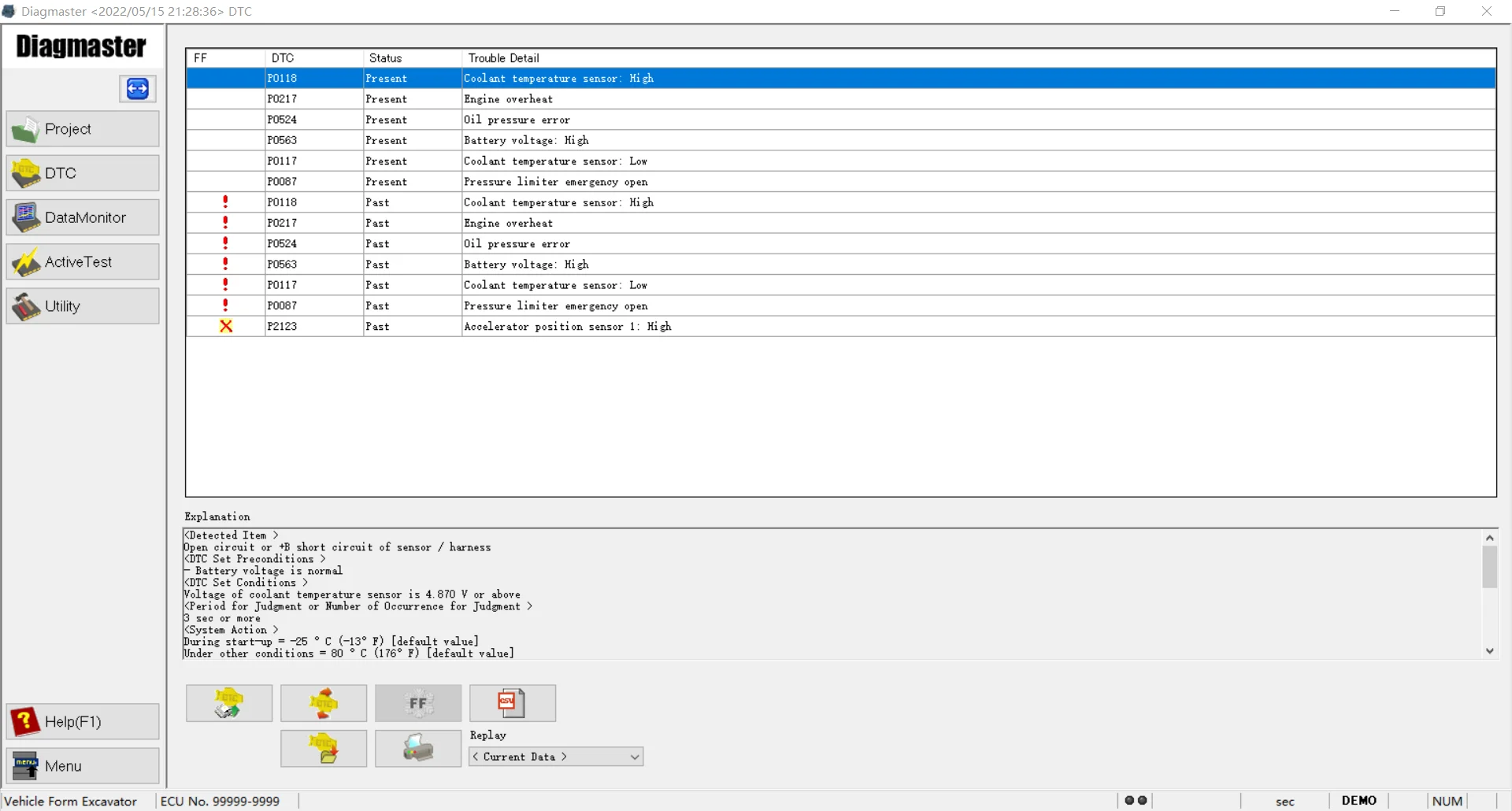This screenshot has width=1512, height=811.
Task: Click the Diagmaster logo
Action: tap(81, 46)
